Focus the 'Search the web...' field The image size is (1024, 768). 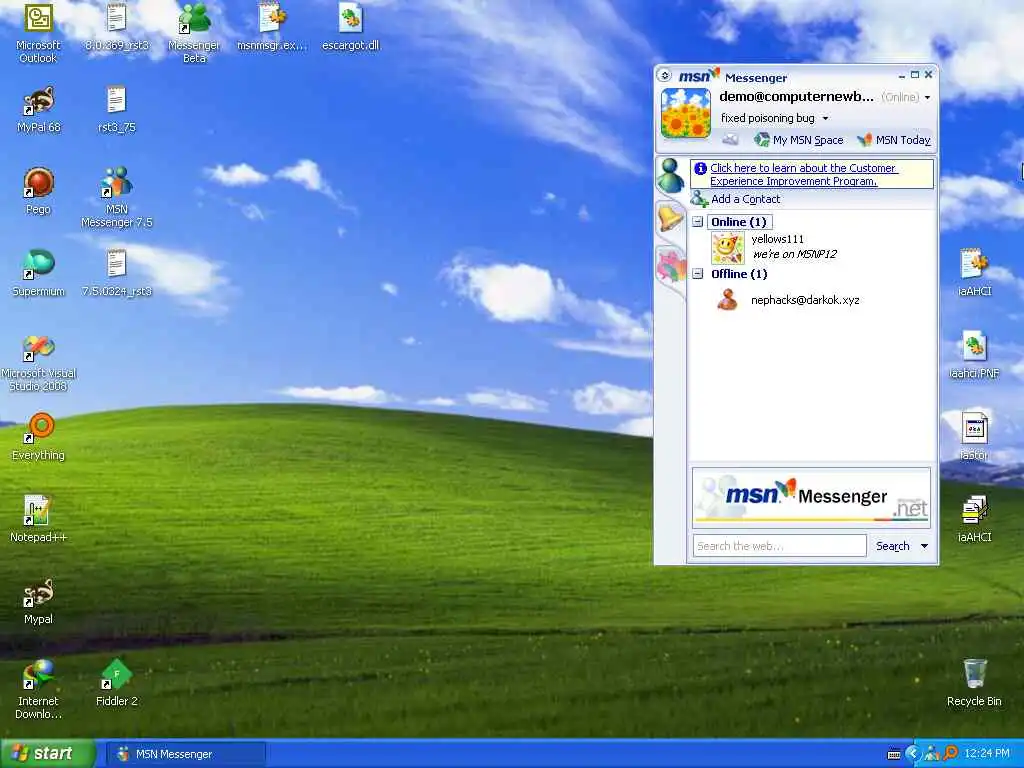(x=780, y=546)
